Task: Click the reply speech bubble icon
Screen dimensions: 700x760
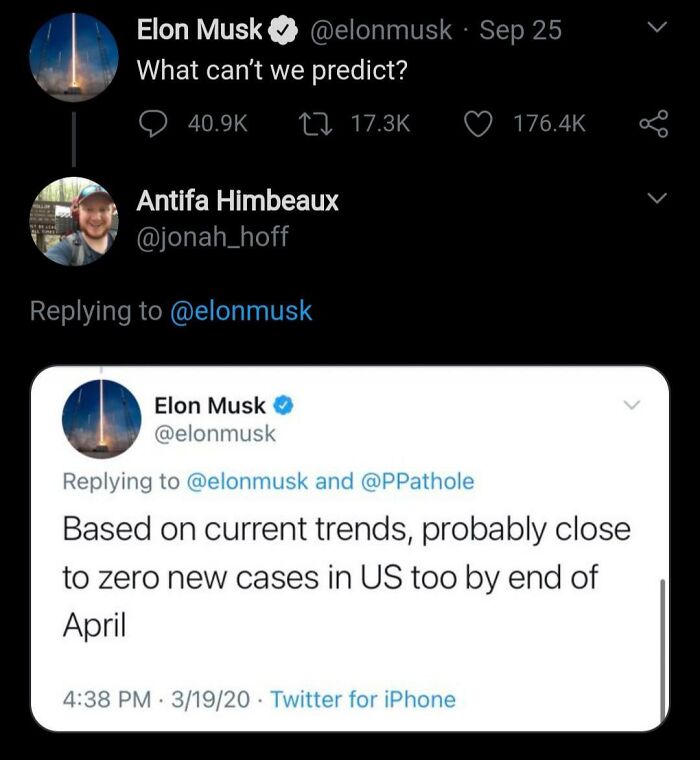Action: pyautogui.click(x=153, y=123)
